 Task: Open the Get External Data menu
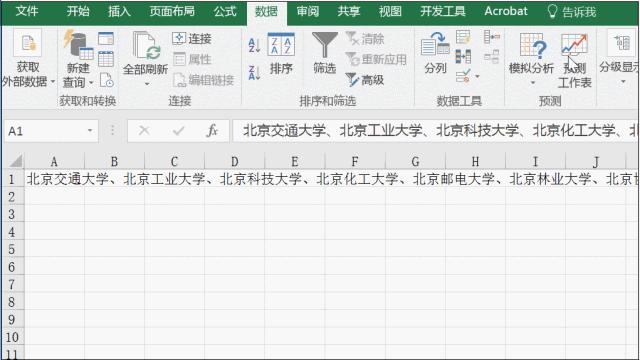pyautogui.click(x=28, y=59)
